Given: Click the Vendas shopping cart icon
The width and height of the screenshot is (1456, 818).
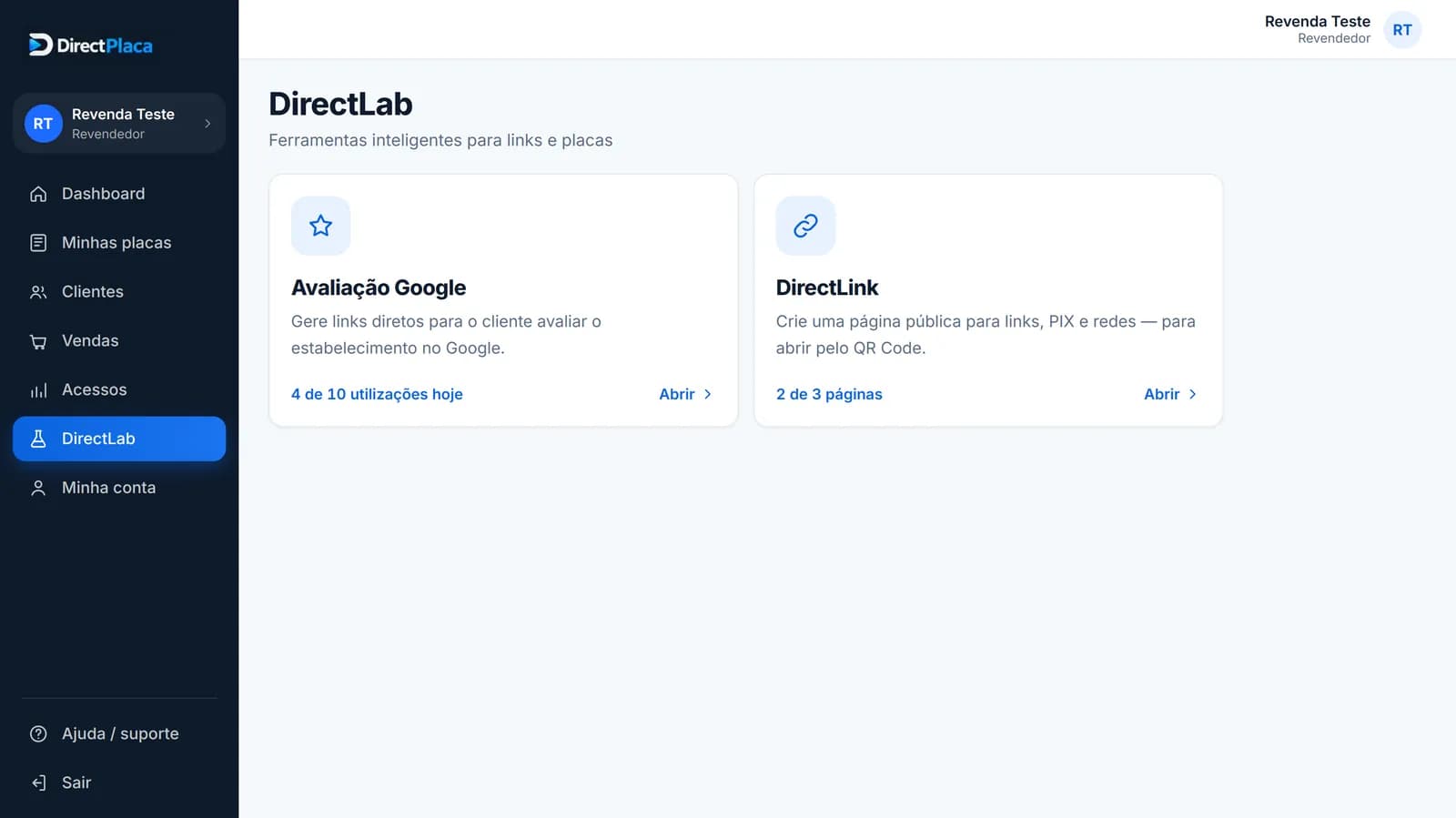Looking at the screenshot, I should pos(38,341).
